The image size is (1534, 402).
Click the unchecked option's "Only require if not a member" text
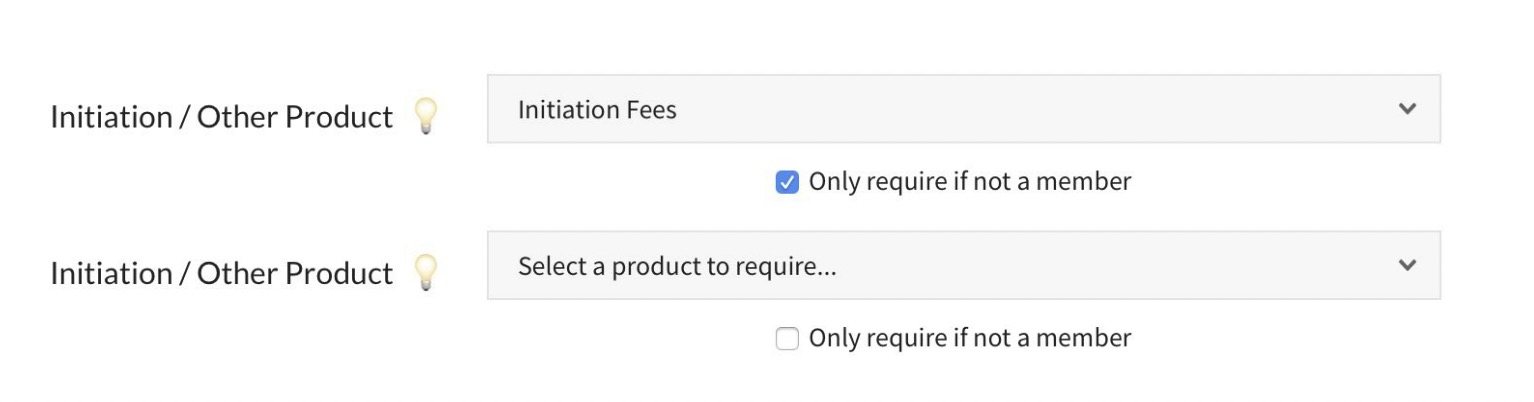point(969,338)
